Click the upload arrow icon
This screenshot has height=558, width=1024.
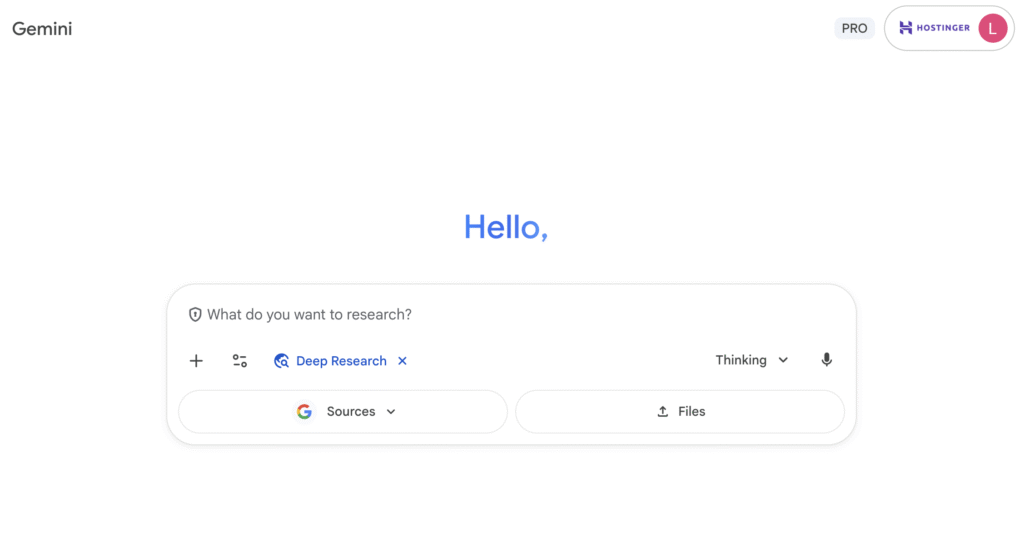(x=662, y=411)
